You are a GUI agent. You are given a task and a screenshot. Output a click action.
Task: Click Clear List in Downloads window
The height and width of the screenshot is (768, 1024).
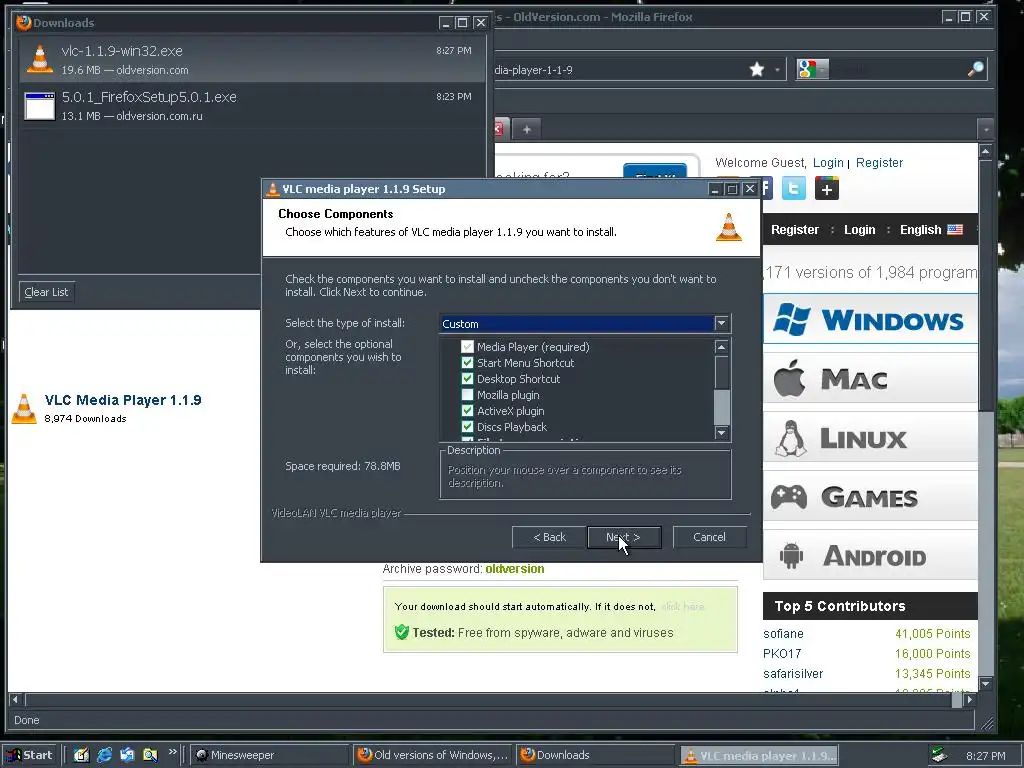tap(46, 292)
